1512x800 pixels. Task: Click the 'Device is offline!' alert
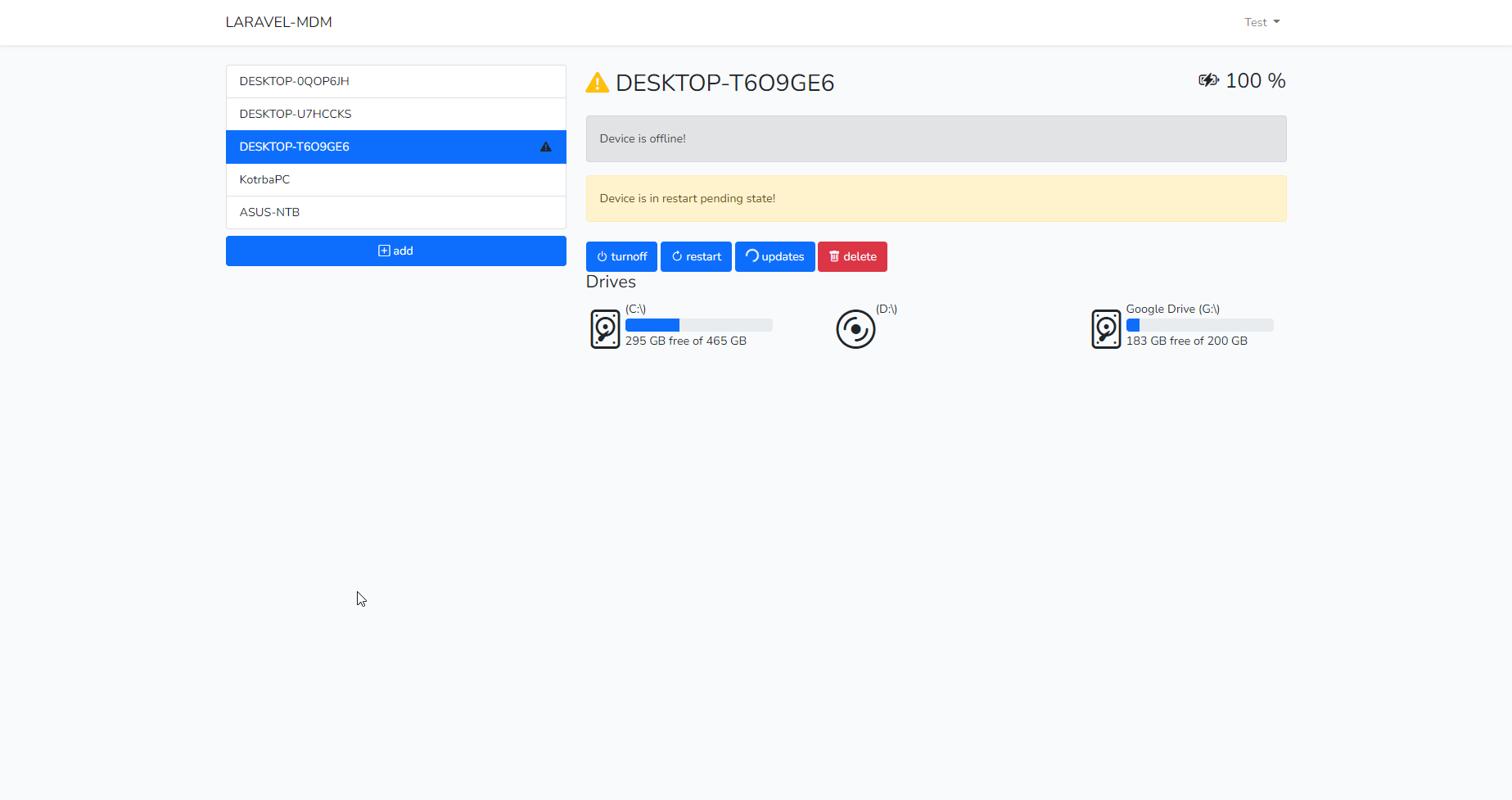click(937, 138)
